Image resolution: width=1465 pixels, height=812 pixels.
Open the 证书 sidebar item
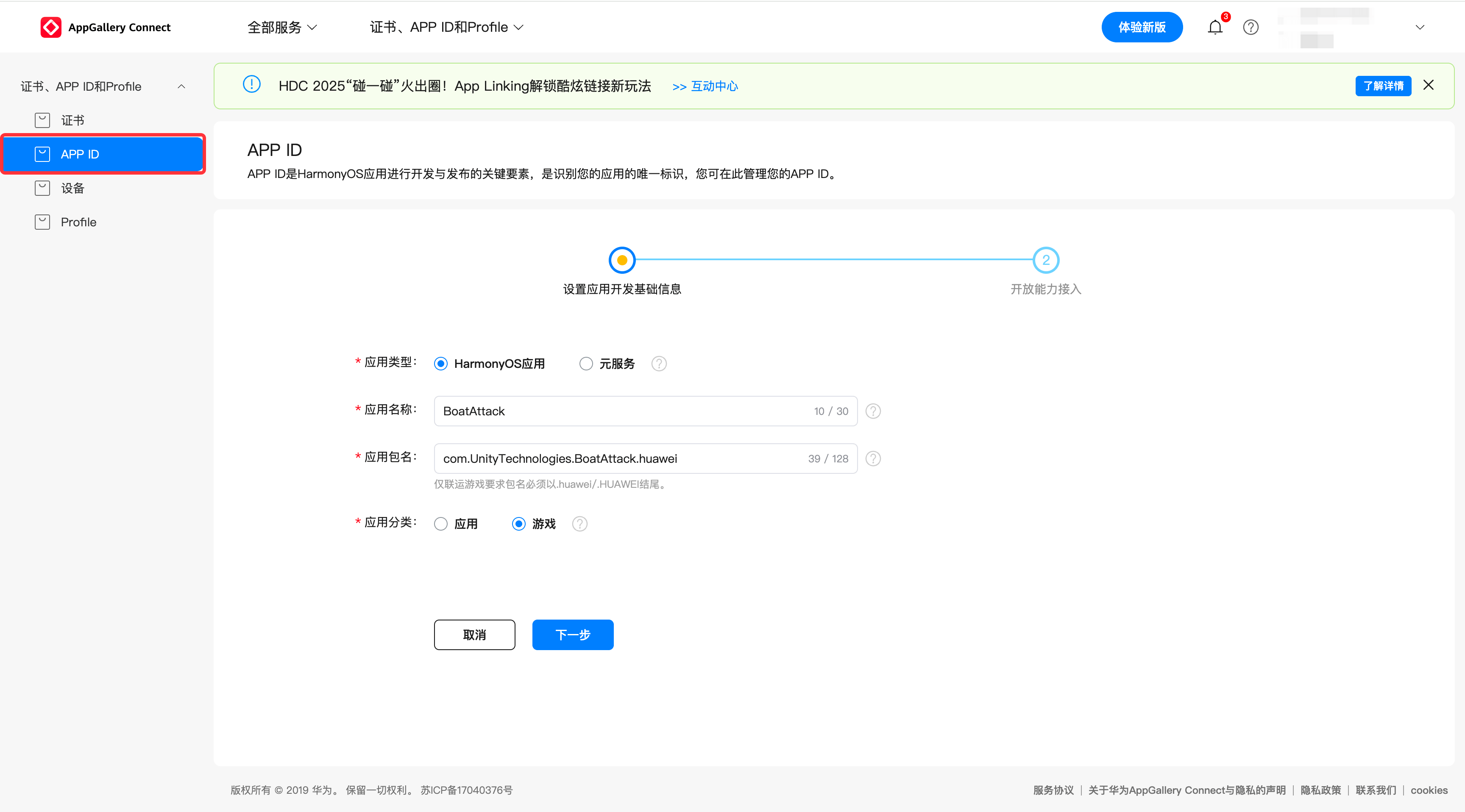tap(73, 120)
